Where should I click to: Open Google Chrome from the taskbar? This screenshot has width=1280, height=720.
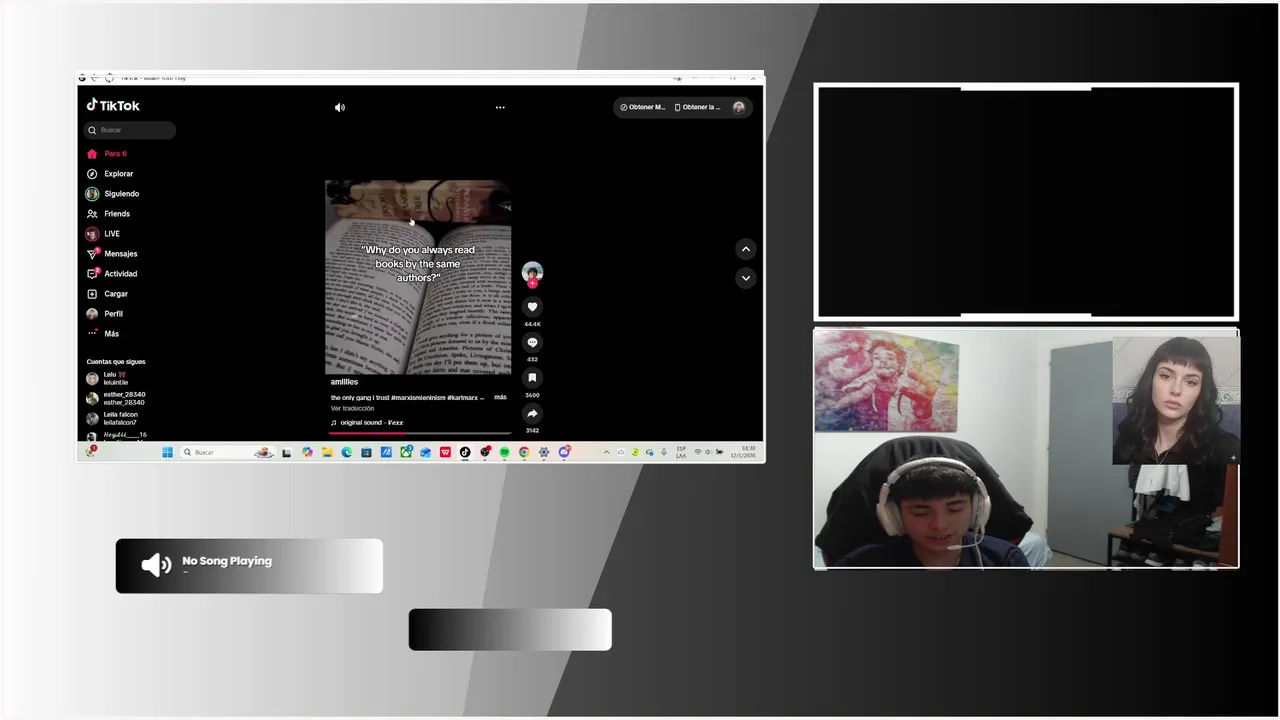tap(523, 452)
